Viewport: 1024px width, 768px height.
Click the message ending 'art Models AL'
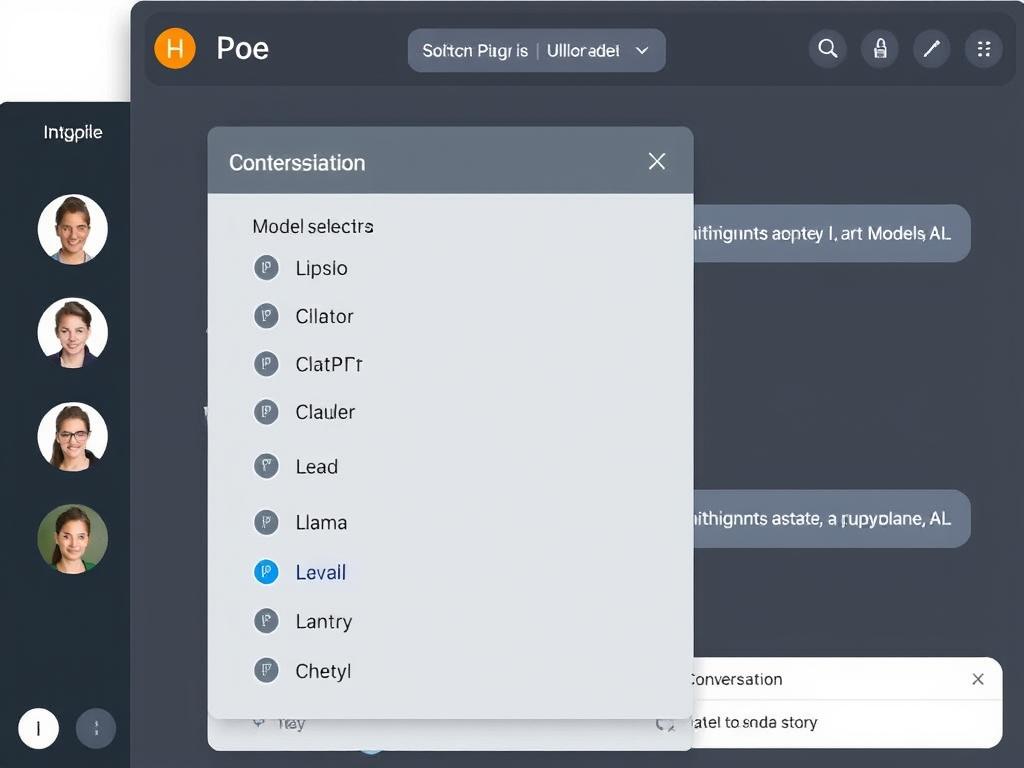[x=831, y=233]
